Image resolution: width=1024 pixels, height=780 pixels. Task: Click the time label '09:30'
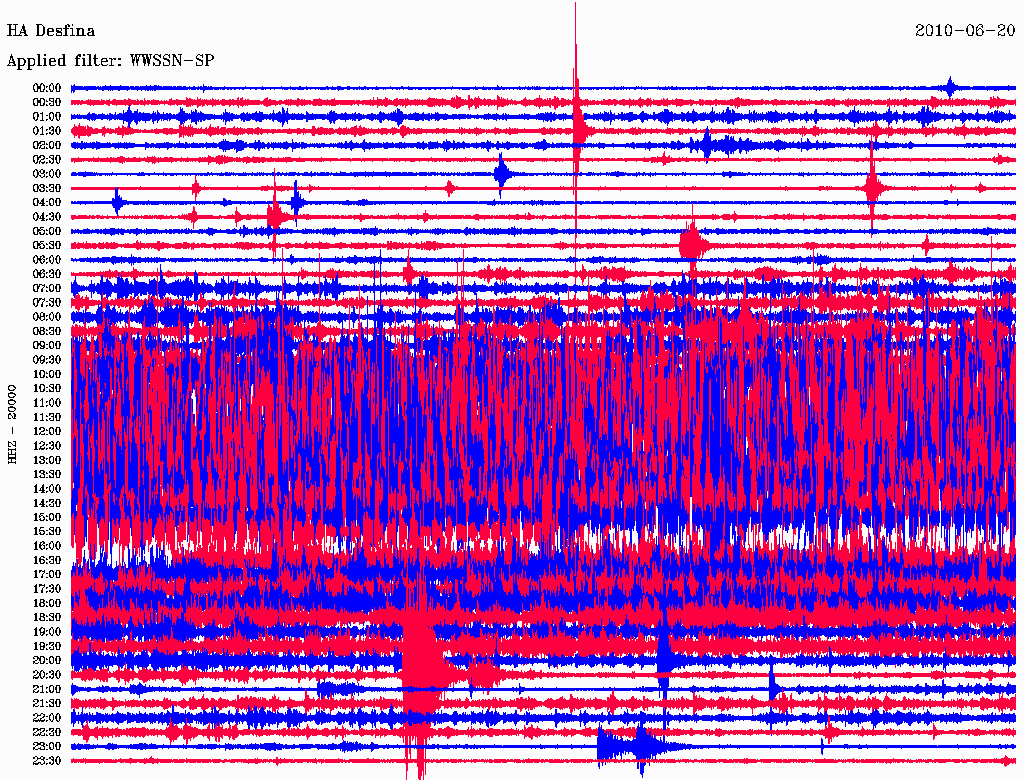(x=47, y=360)
